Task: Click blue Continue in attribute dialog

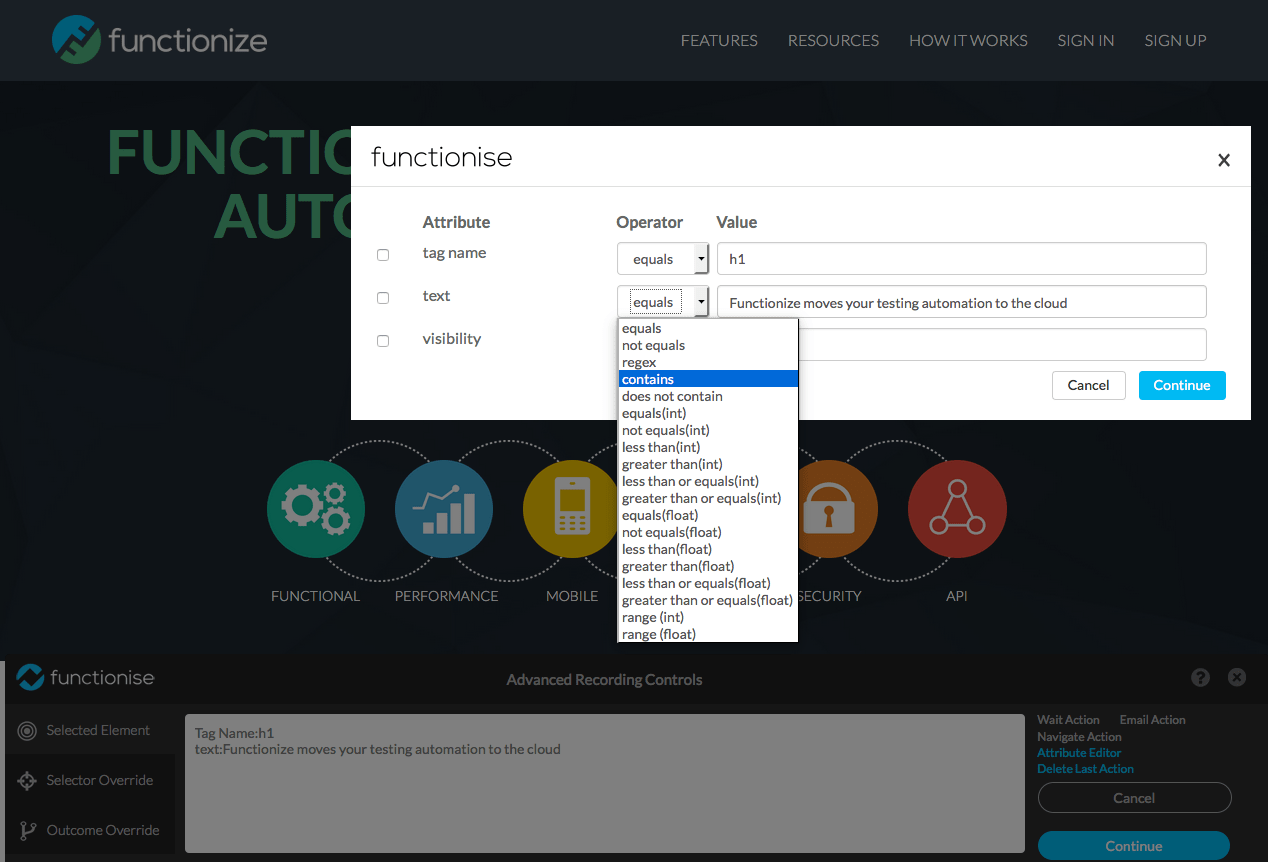Action: pyautogui.click(x=1182, y=385)
